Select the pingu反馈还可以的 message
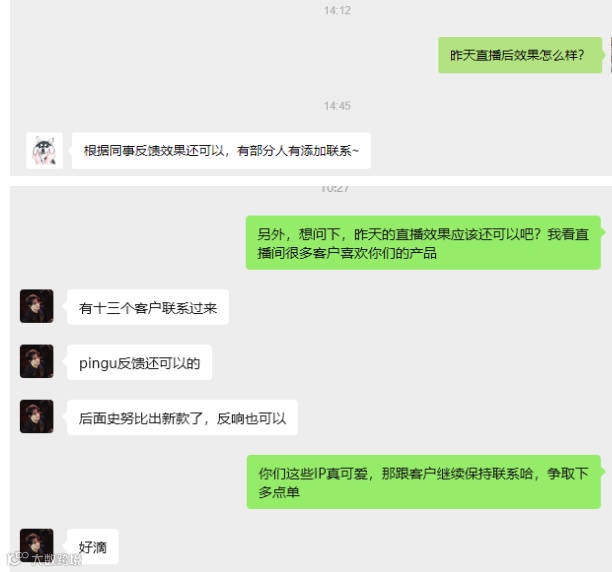This screenshot has width=612, height=572. coord(139,362)
